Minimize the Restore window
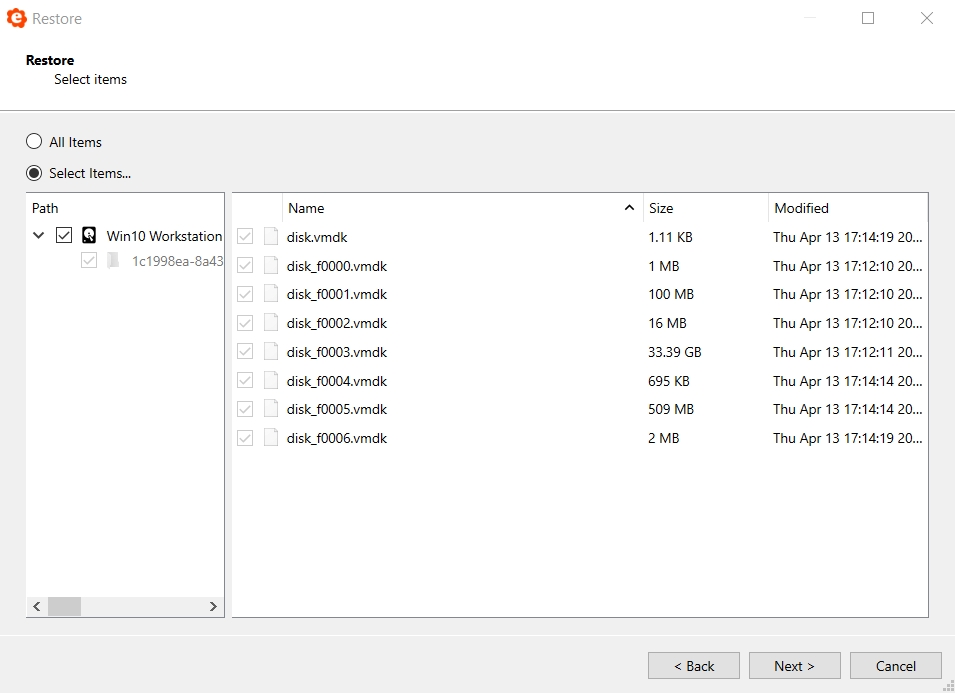Screen dimensions: 955x693 [x=809, y=18]
